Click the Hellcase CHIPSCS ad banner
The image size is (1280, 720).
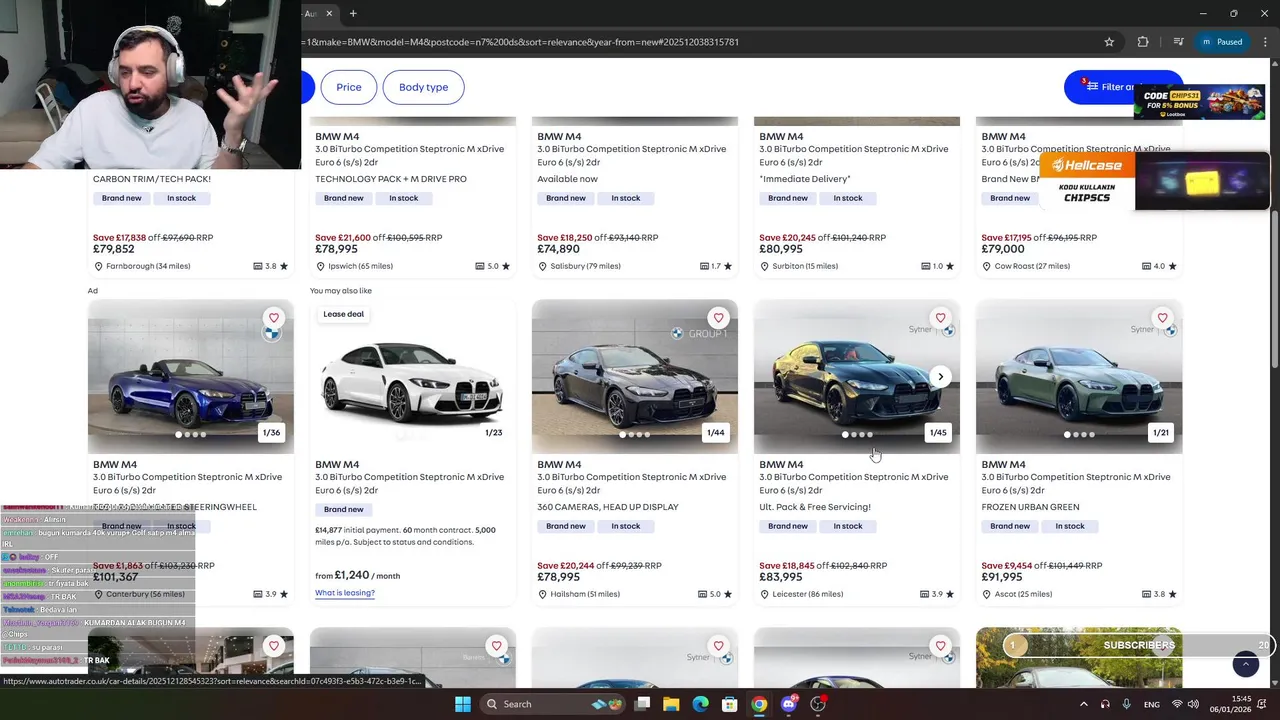1154,181
